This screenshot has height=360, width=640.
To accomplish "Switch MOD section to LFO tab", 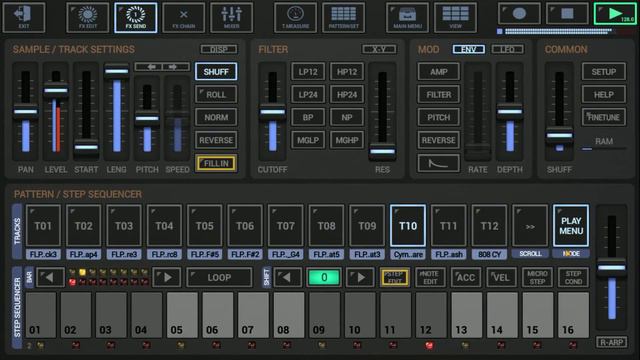I will click(507, 49).
